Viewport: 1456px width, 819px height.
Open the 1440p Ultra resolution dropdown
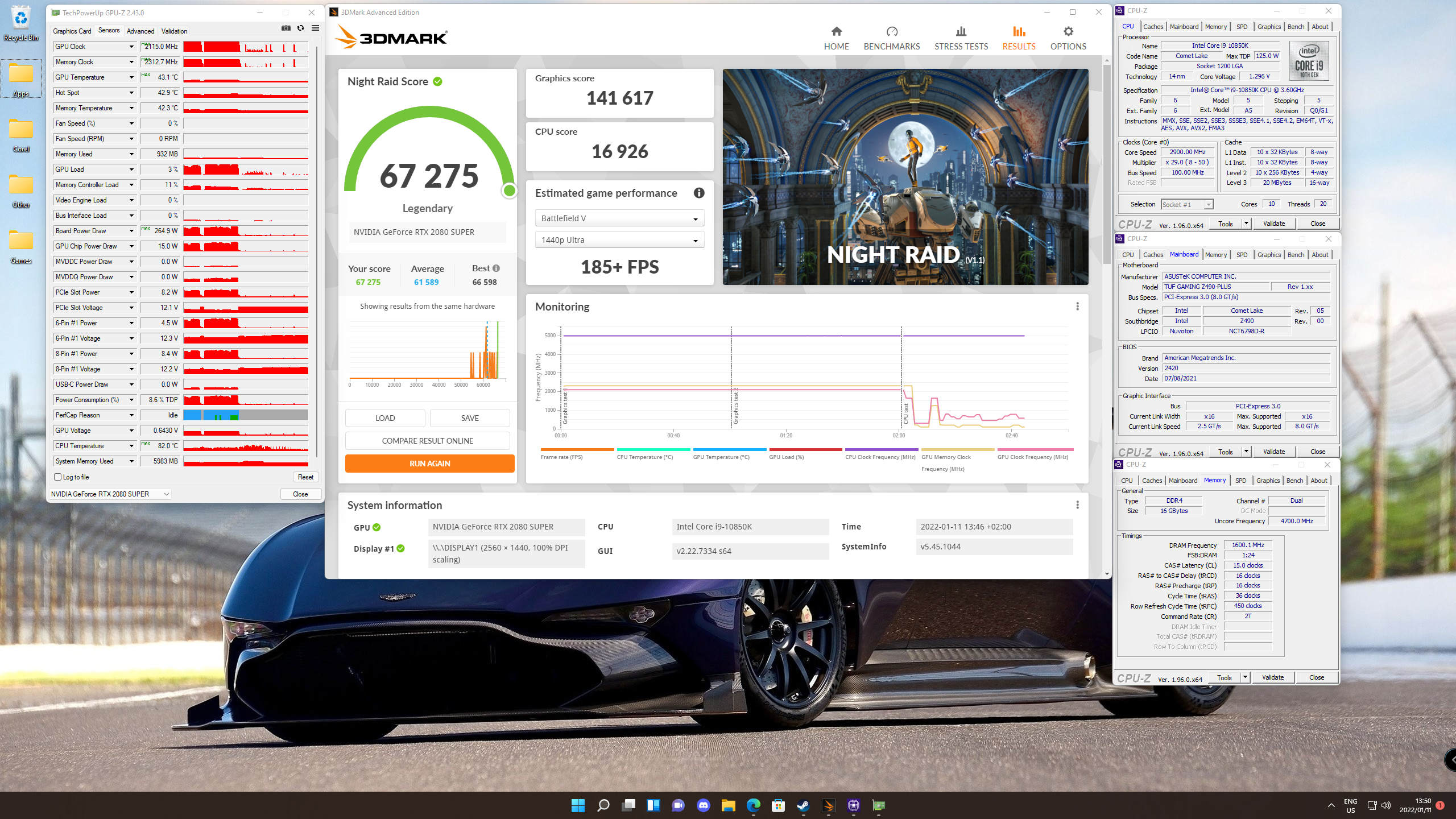pos(619,240)
